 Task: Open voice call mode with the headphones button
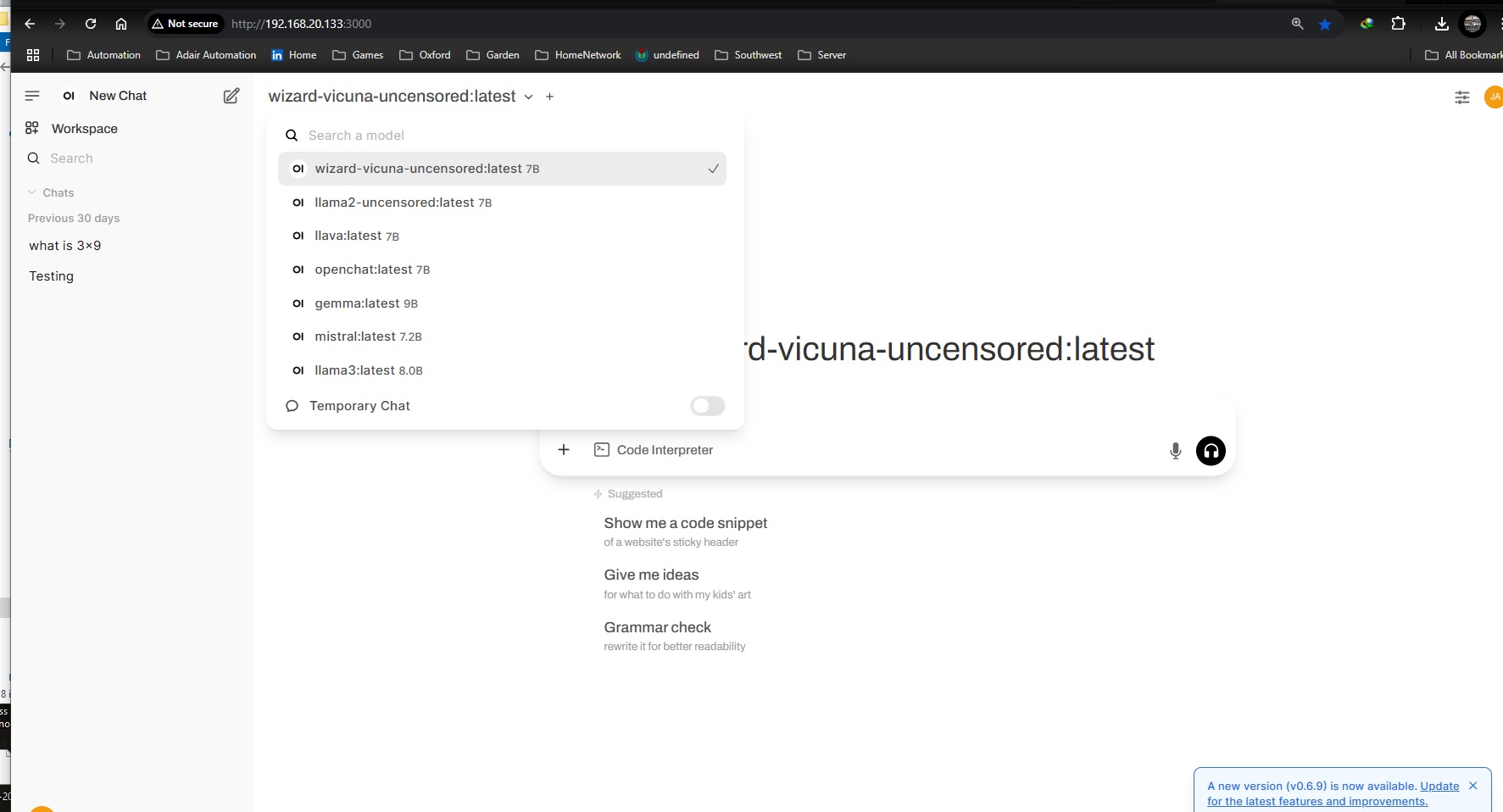[1211, 451]
